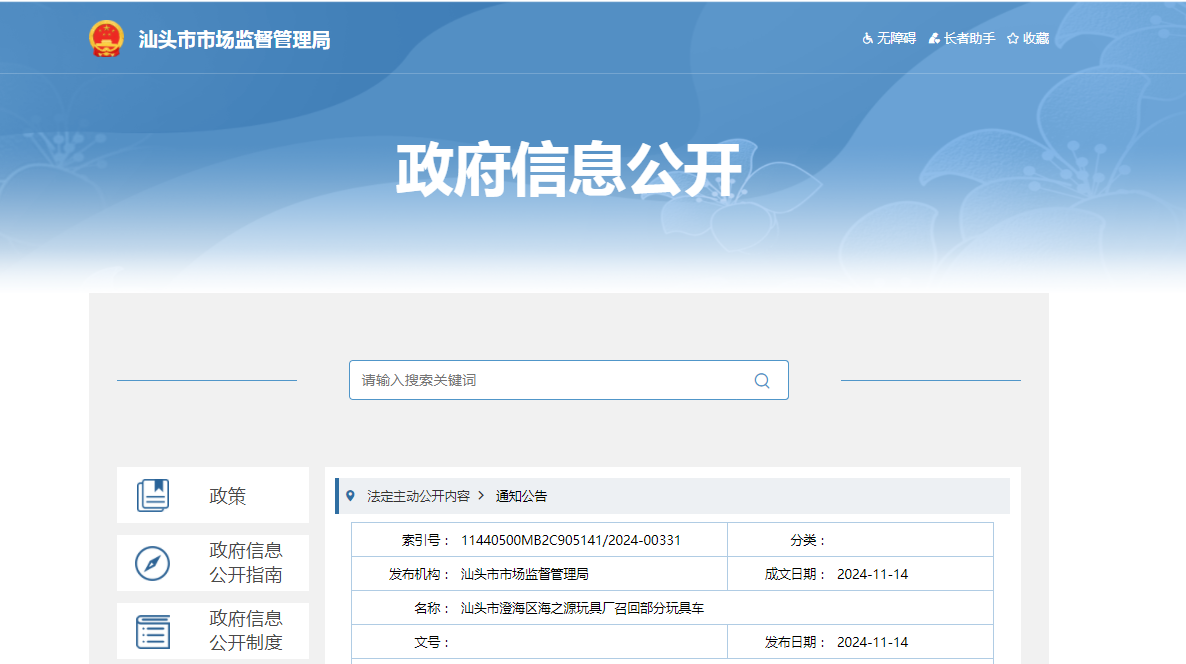Click the document name 汕头市澄海区海之源玩具厂召回部分玩具车
The width and height of the screenshot is (1186, 664).
tap(582, 608)
